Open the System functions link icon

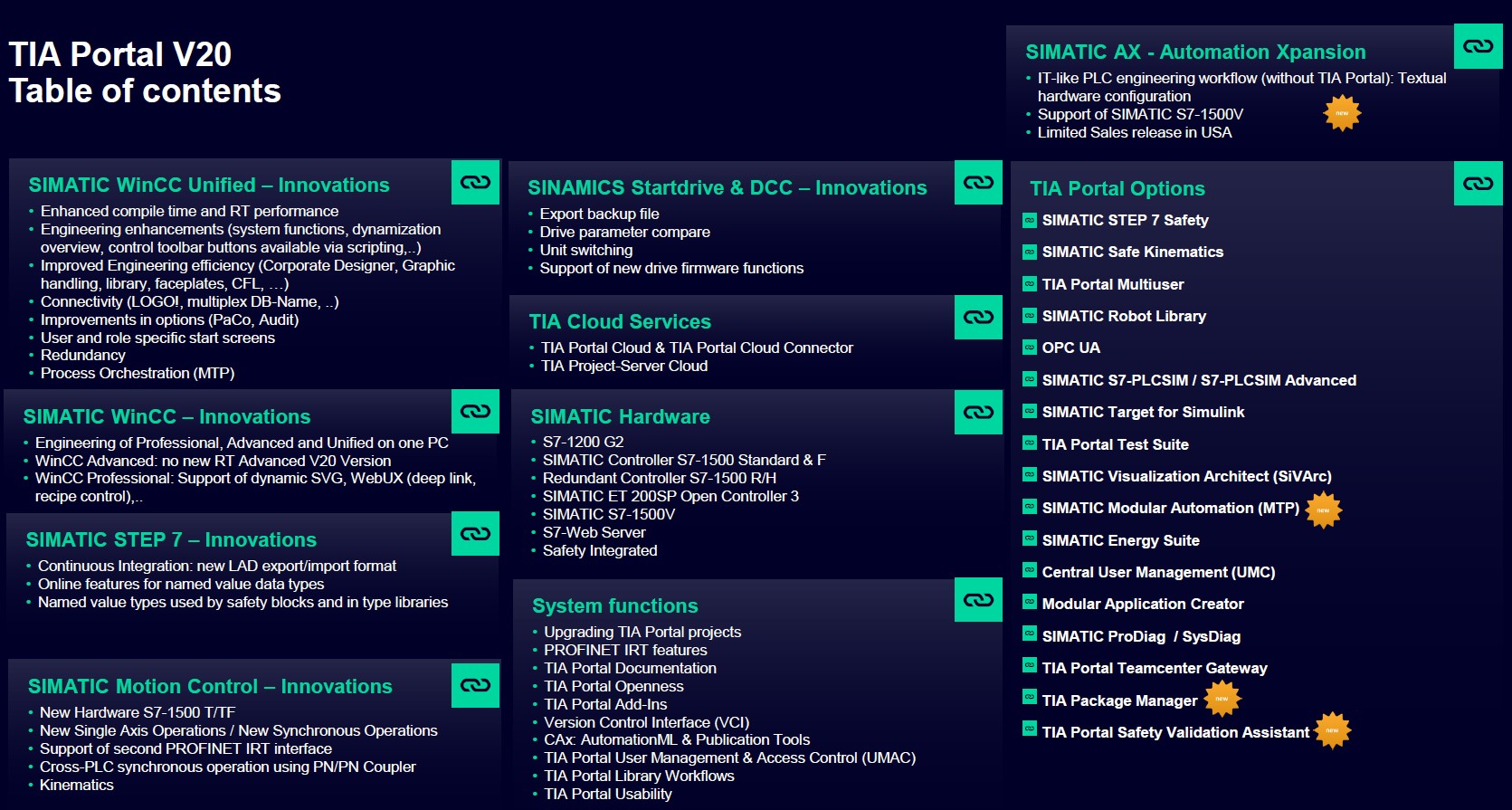978,599
